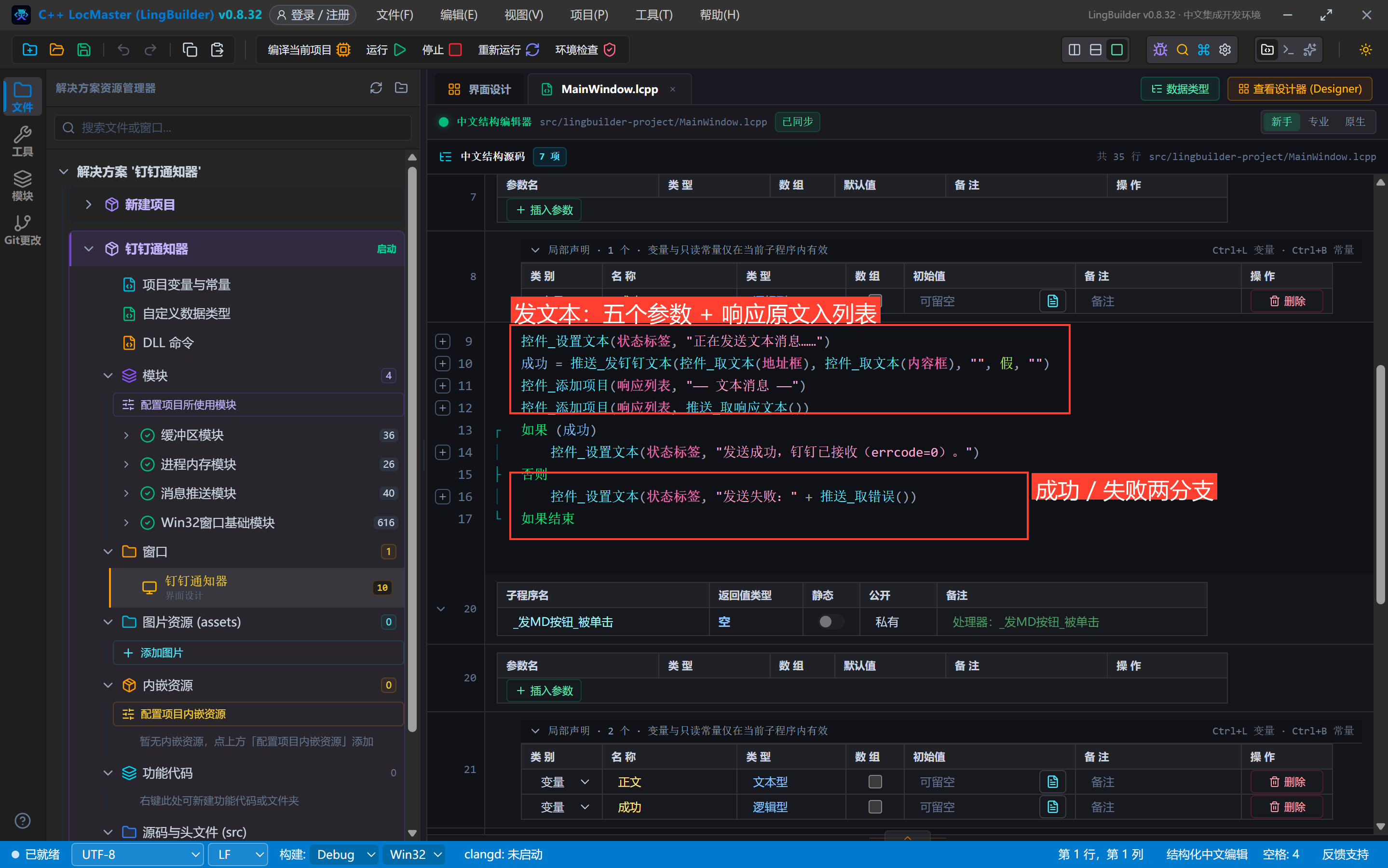Open the 文件(F) menu
This screenshot has width=1388, height=868.
point(395,15)
